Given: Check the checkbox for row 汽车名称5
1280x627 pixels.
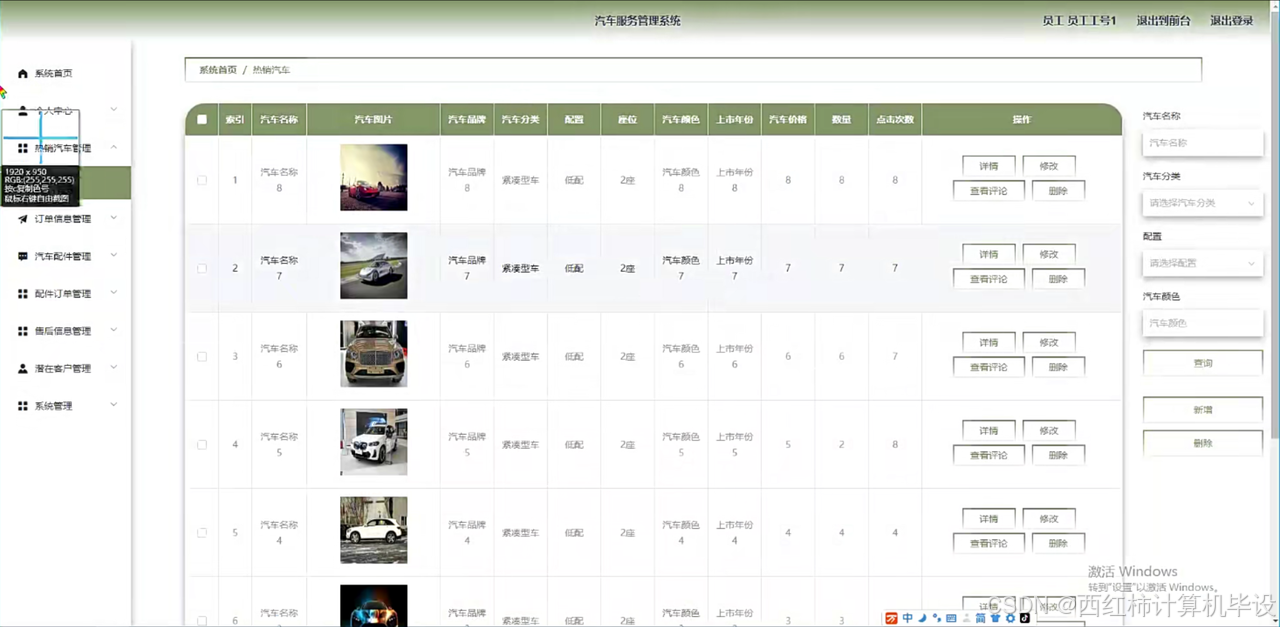Looking at the screenshot, I should 202,444.
